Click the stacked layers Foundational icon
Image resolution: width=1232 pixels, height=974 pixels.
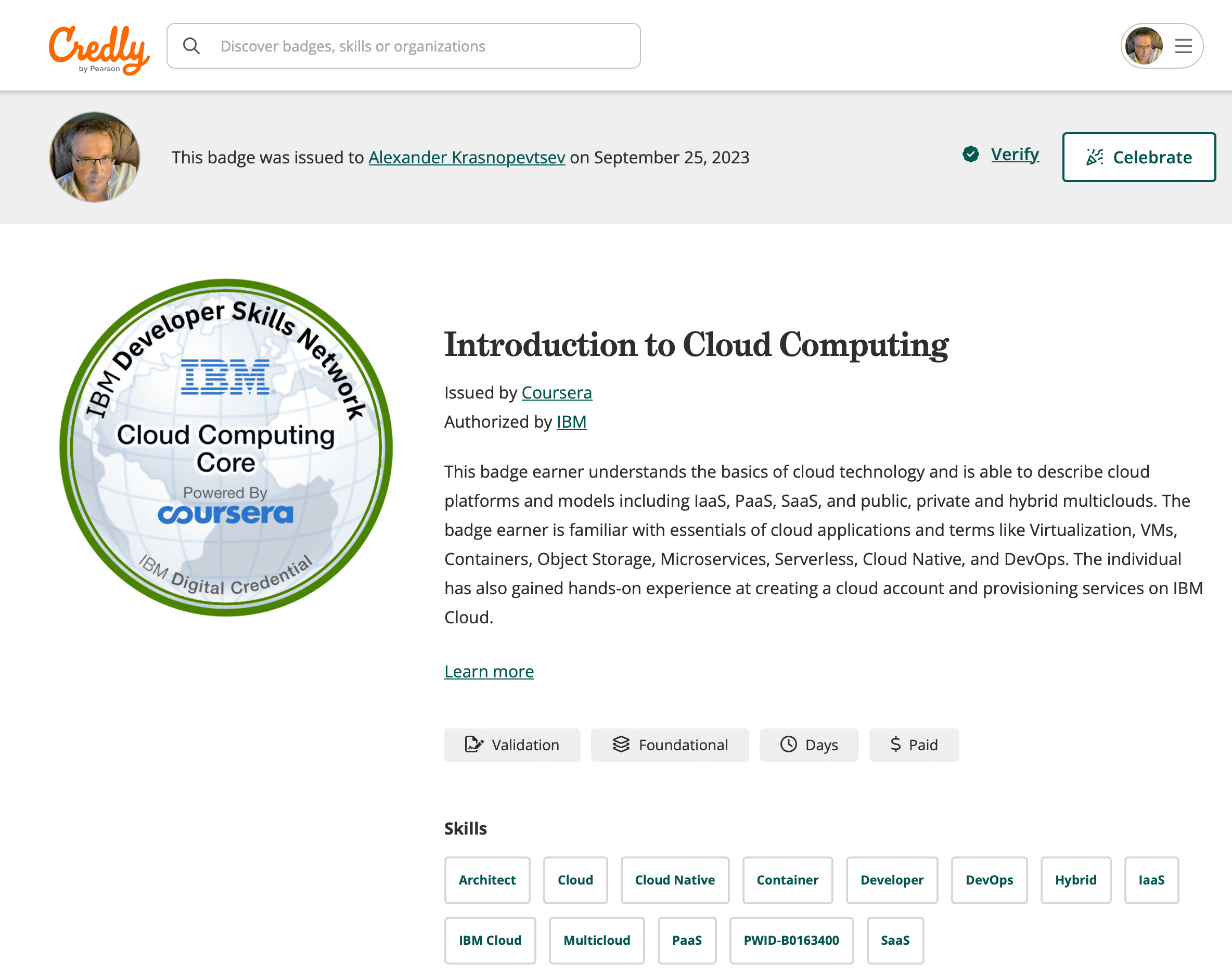(x=621, y=745)
